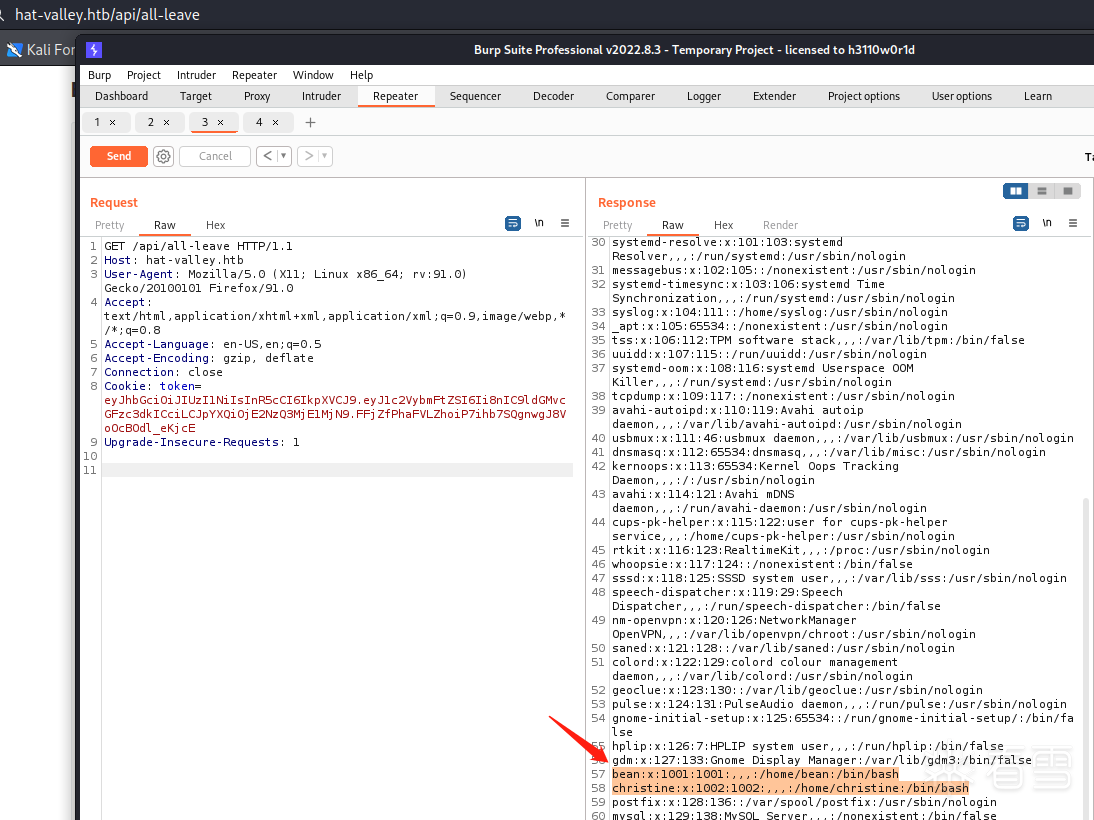1094x820 pixels.
Task: Click the Host: hat-valley.htb header
Action: click(174, 260)
